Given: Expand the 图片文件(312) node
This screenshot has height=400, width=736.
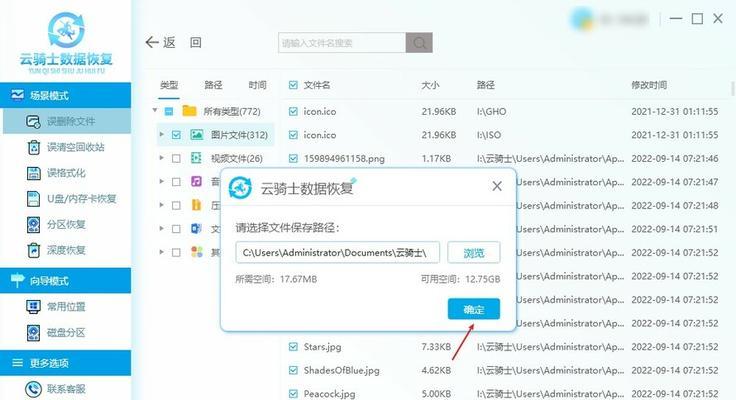Looking at the screenshot, I should (x=161, y=134).
